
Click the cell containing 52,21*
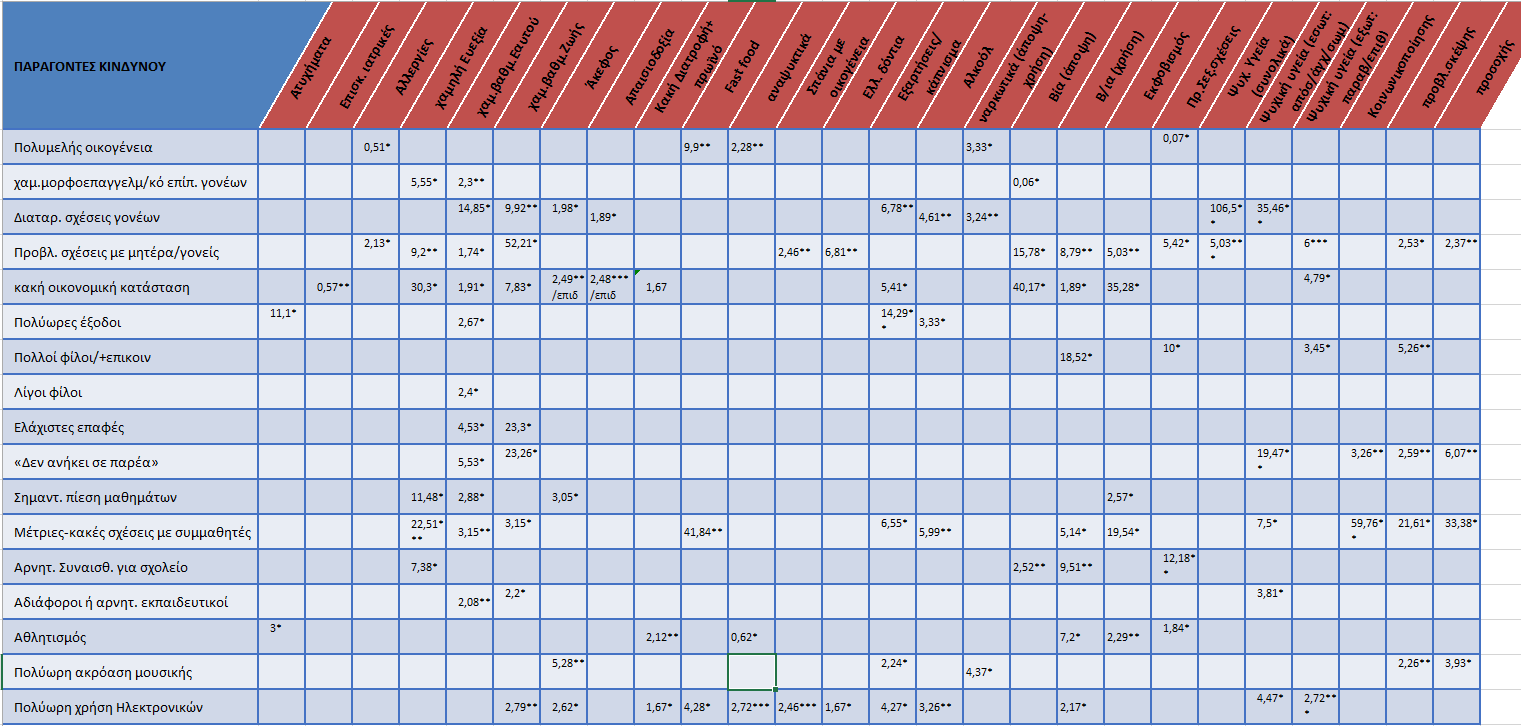pos(517,252)
